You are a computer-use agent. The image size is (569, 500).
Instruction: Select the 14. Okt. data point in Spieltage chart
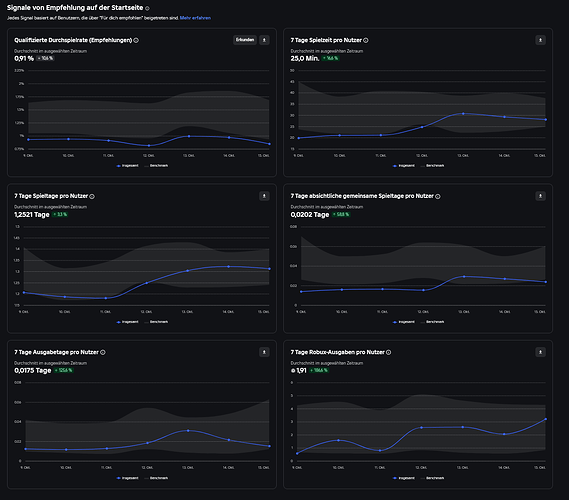(x=228, y=266)
